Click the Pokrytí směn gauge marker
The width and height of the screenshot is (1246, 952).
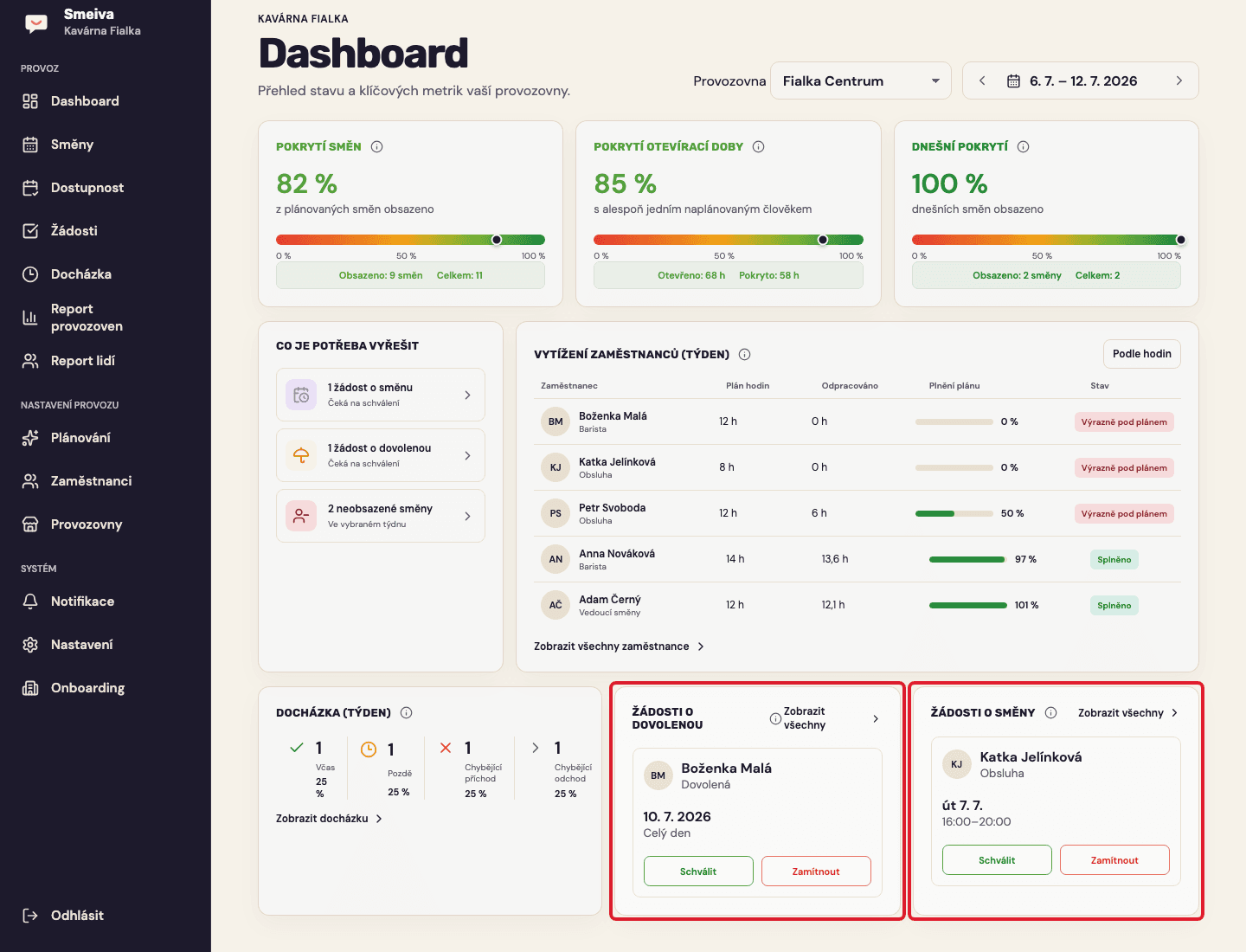pyautogui.click(x=497, y=240)
